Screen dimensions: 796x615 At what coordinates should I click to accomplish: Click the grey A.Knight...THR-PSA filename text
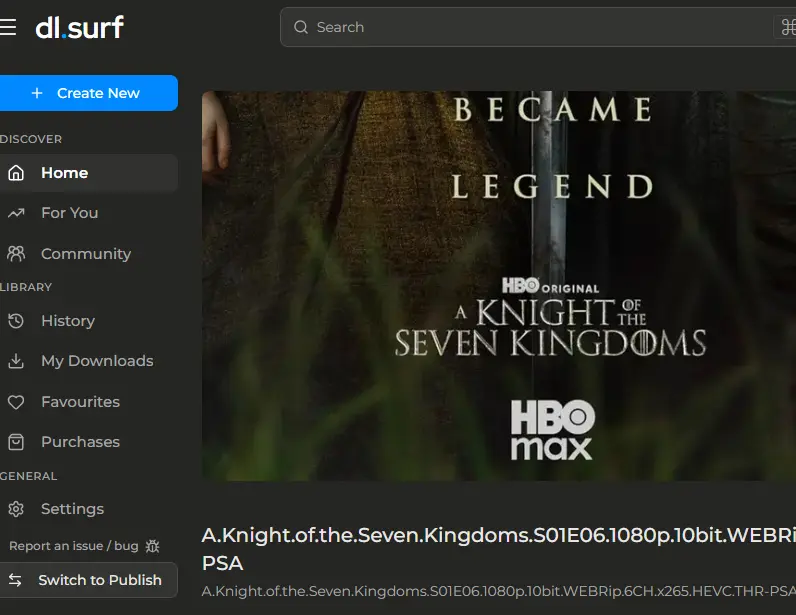coord(499,591)
